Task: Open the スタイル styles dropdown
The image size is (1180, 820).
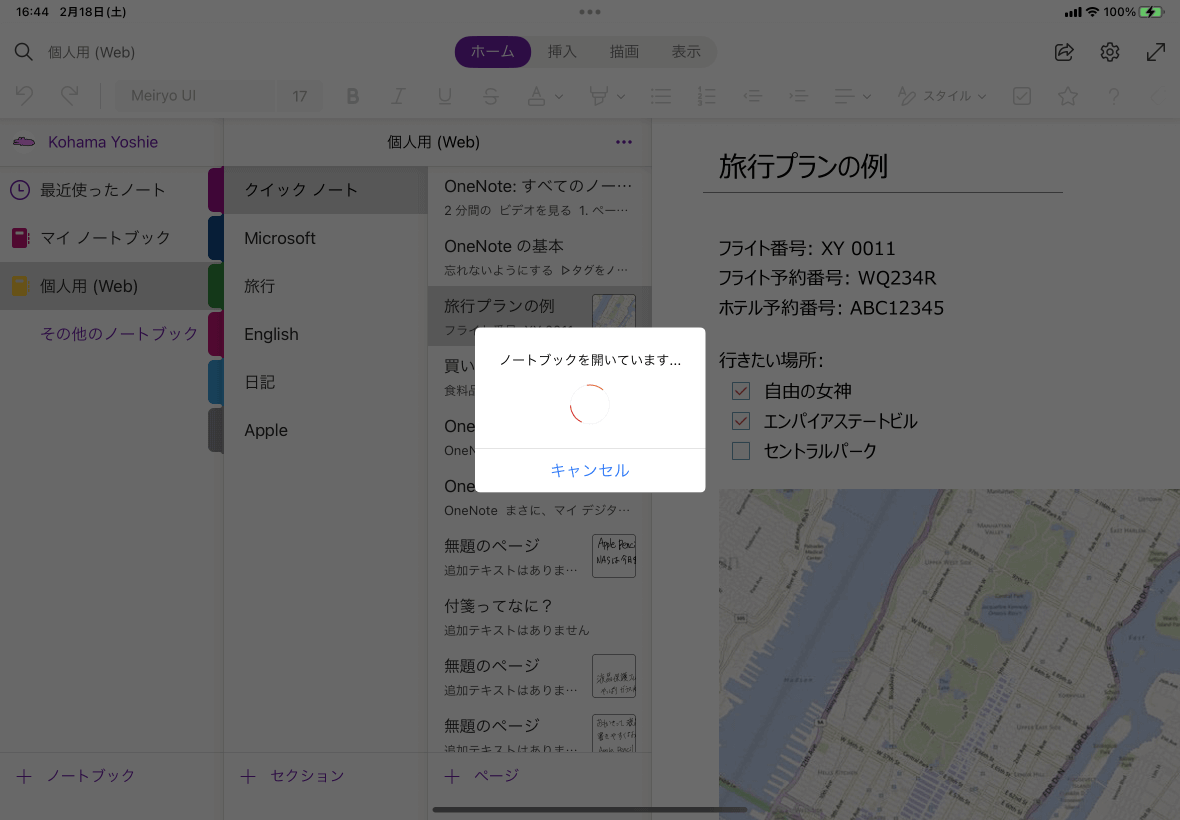Action: click(941, 96)
